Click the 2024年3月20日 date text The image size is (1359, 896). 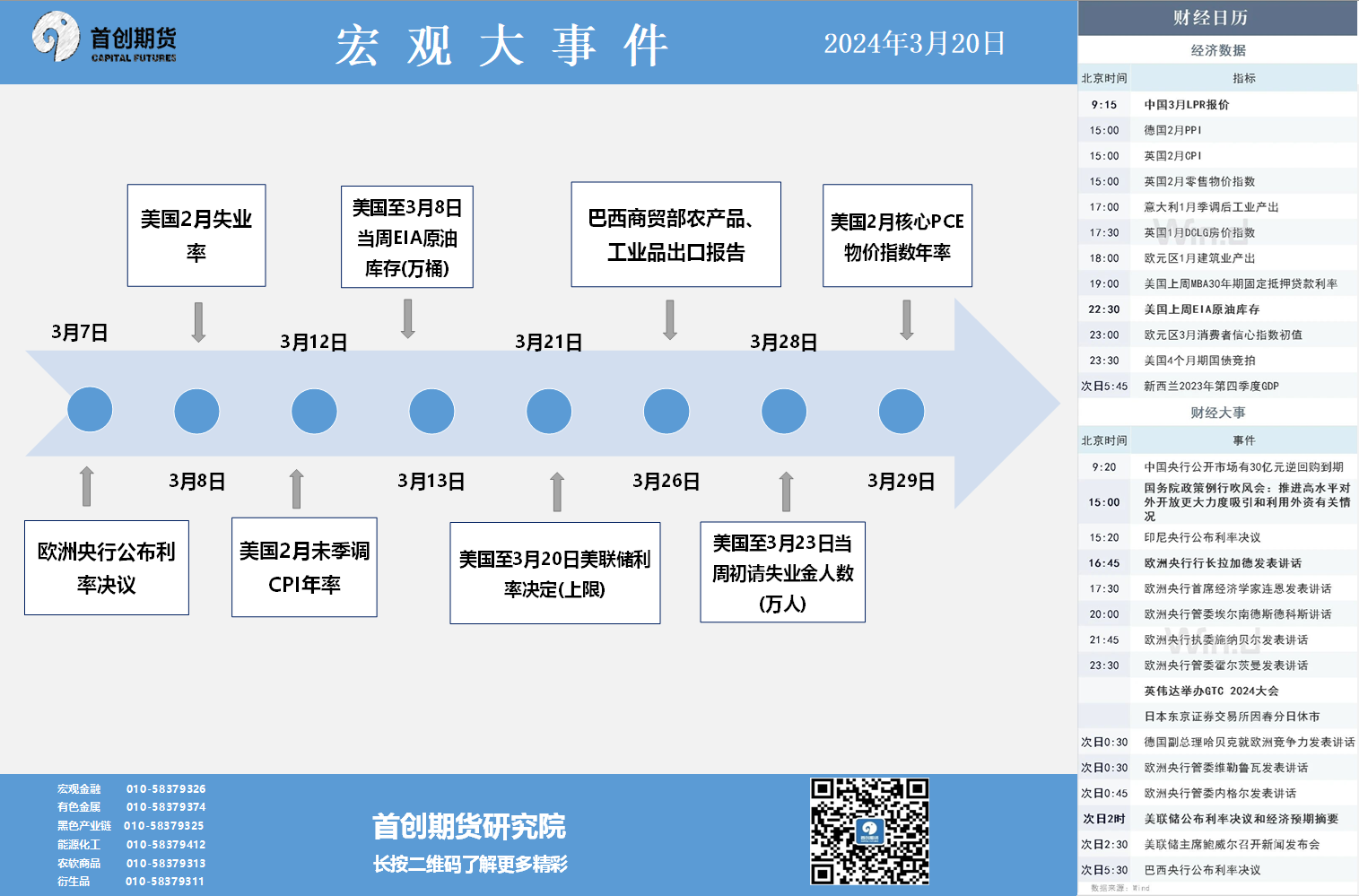tap(914, 43)
